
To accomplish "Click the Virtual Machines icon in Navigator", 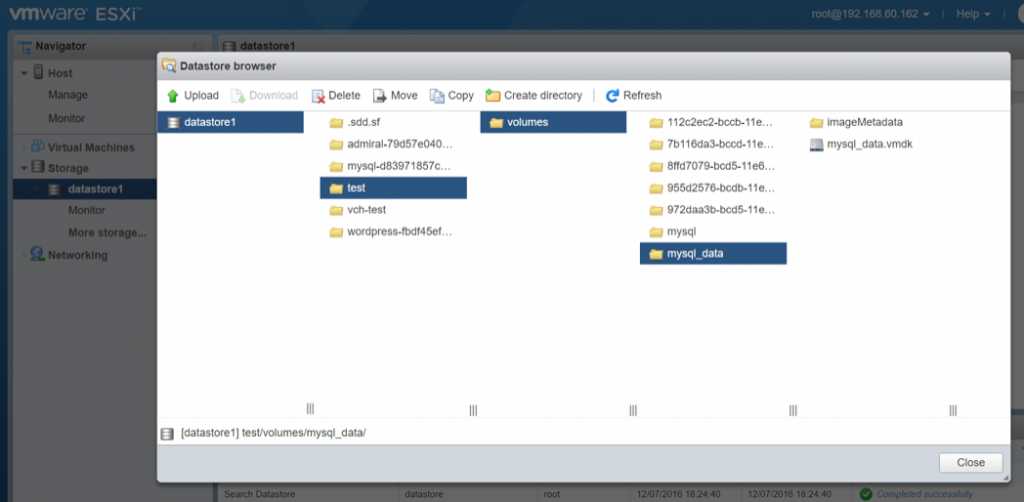I will (x=38, y=147).
